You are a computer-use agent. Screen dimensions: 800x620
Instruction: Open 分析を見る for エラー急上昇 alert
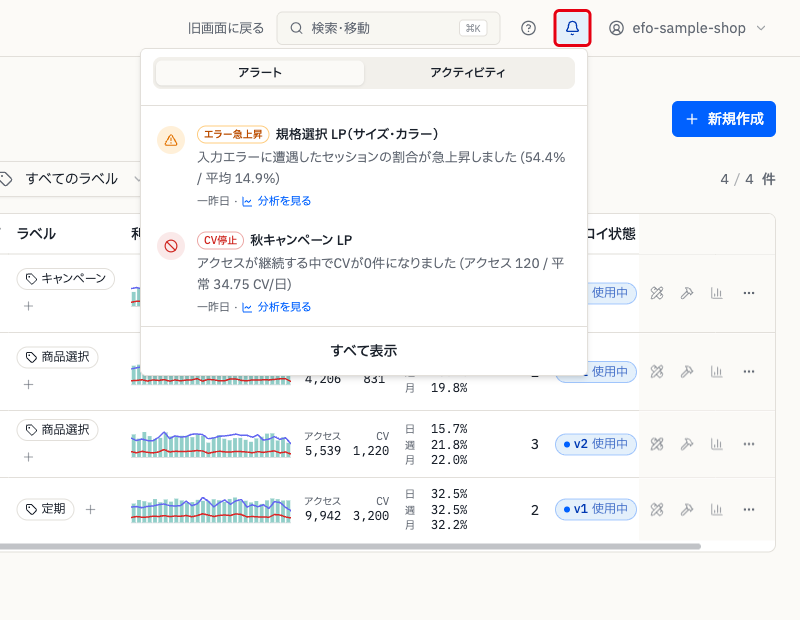pos(277,201)
